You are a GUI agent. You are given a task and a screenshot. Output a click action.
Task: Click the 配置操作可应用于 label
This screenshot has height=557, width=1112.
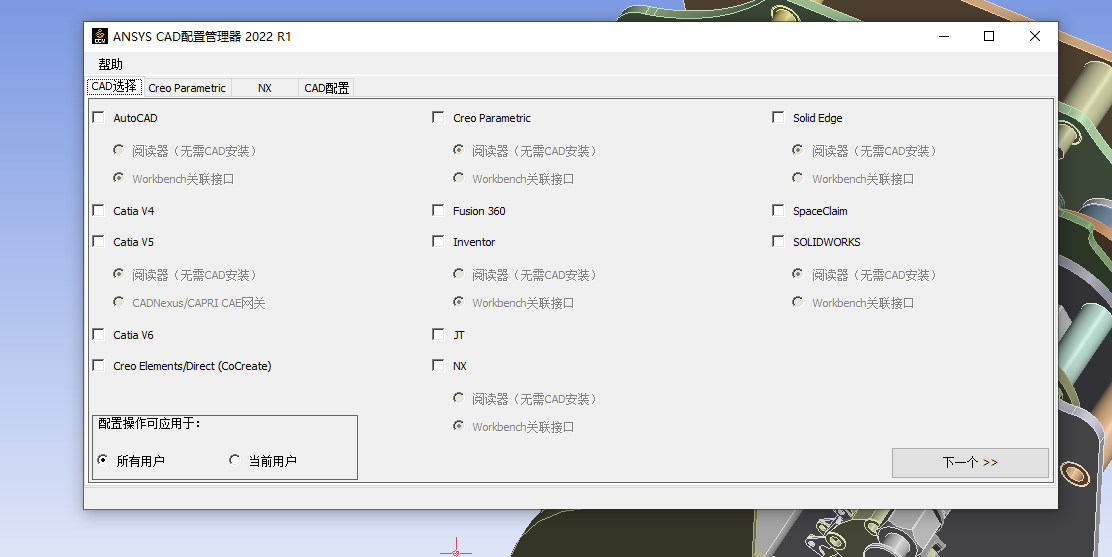pos(150,424)
